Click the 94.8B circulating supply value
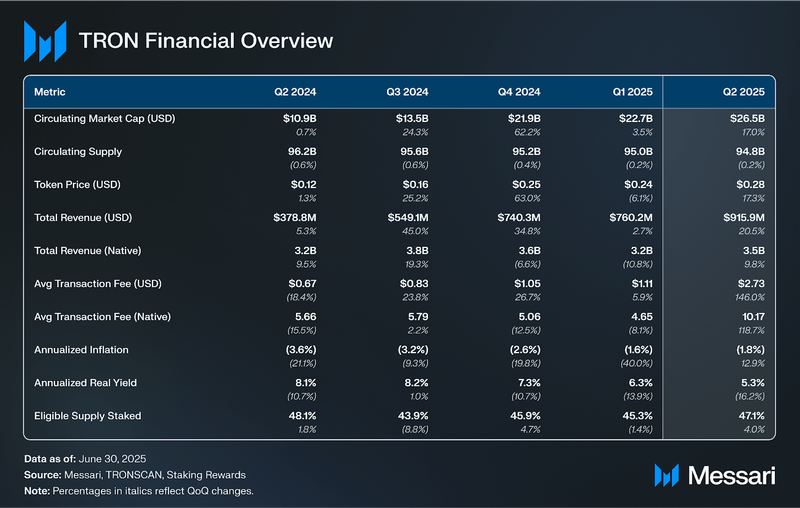This screenshot has width=800, height=508. pyautogui.click(x=751, y=151)
